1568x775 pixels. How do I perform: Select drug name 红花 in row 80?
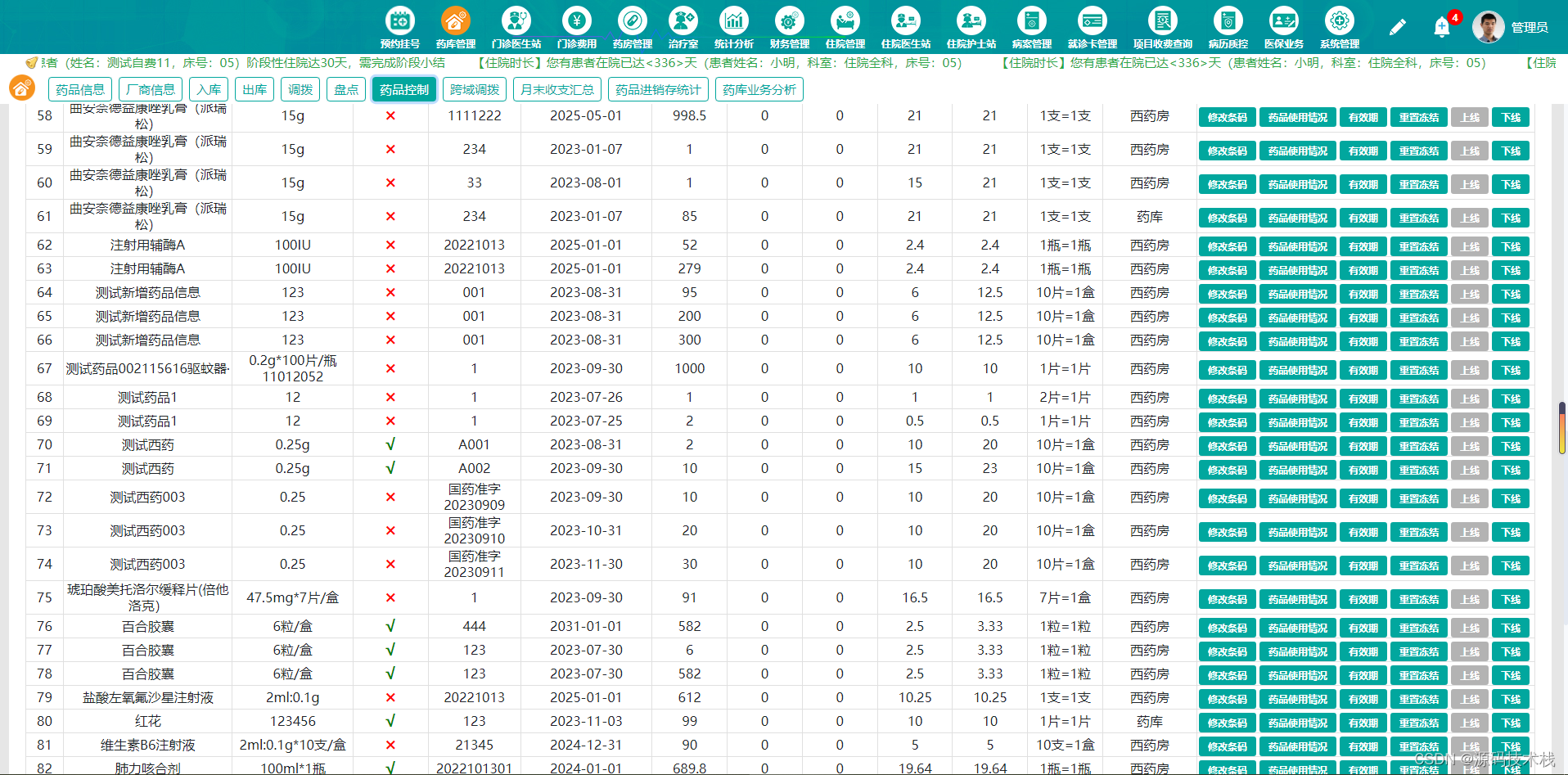148,721
